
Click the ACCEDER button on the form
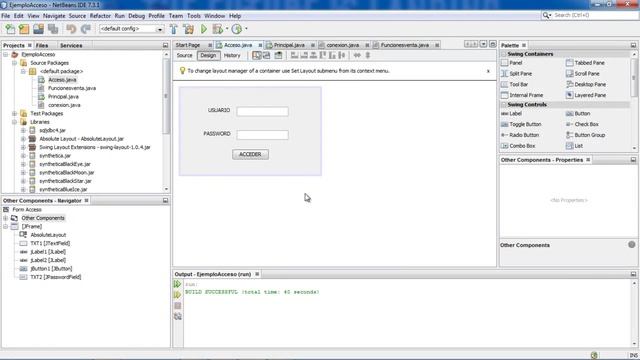pos(250,154)
